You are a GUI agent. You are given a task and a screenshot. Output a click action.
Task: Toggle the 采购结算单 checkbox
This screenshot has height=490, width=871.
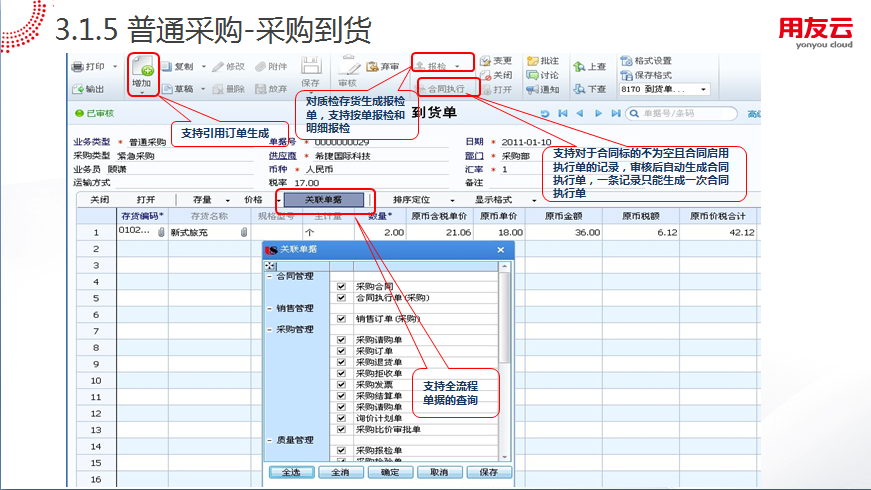point(341,396)
